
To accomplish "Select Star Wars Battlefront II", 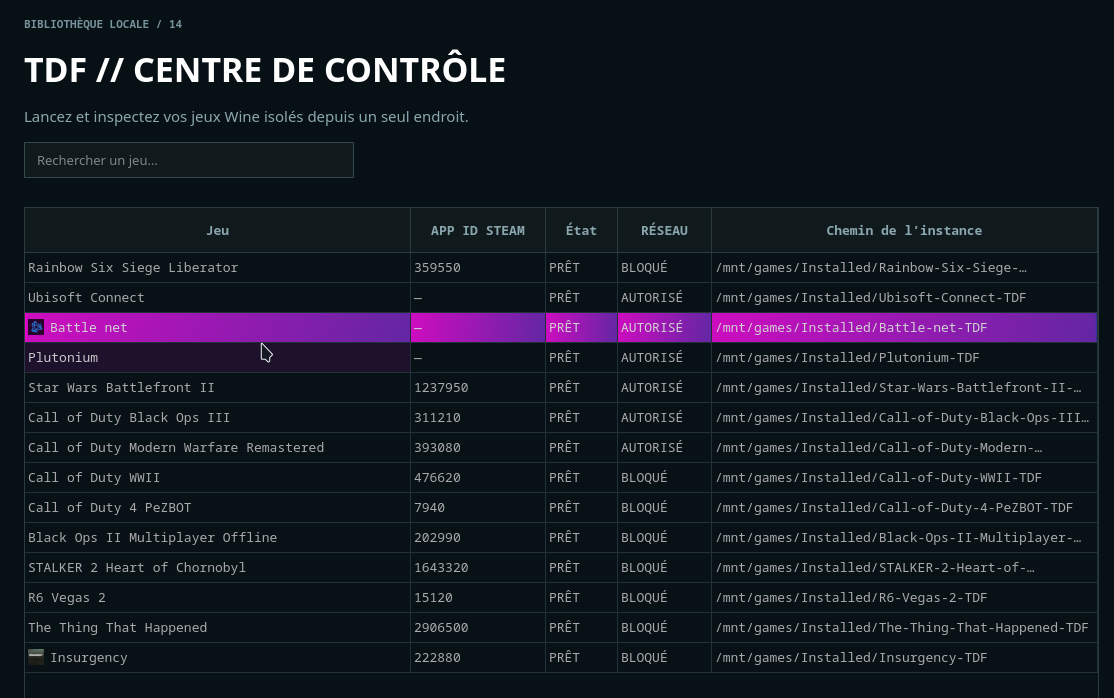I will click(121, 387).
